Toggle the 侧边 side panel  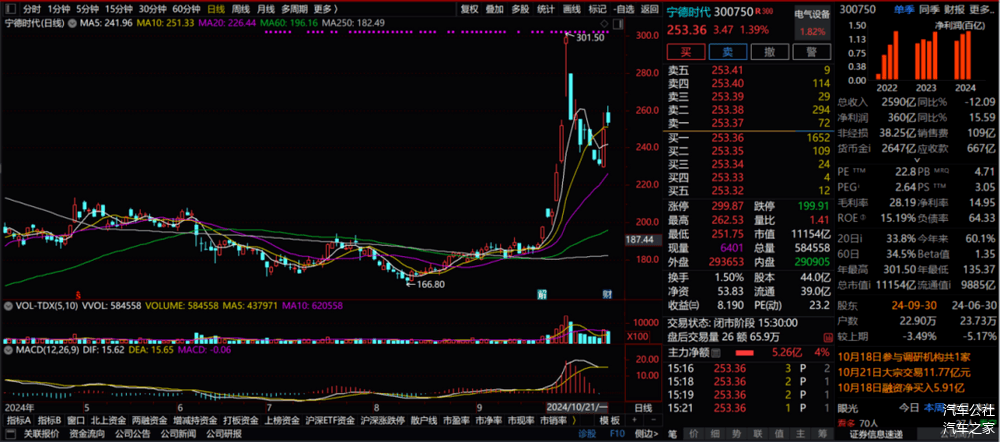click(647, 434)
